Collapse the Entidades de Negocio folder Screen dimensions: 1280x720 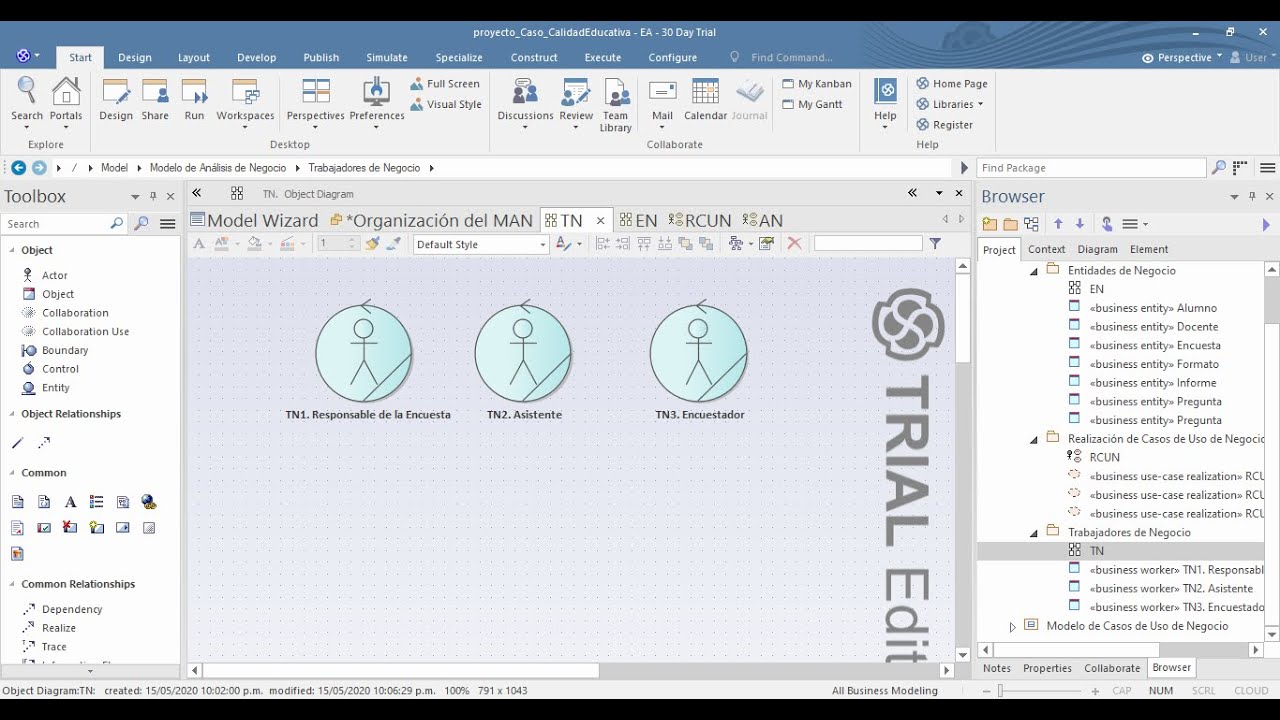coord(1034,271)
